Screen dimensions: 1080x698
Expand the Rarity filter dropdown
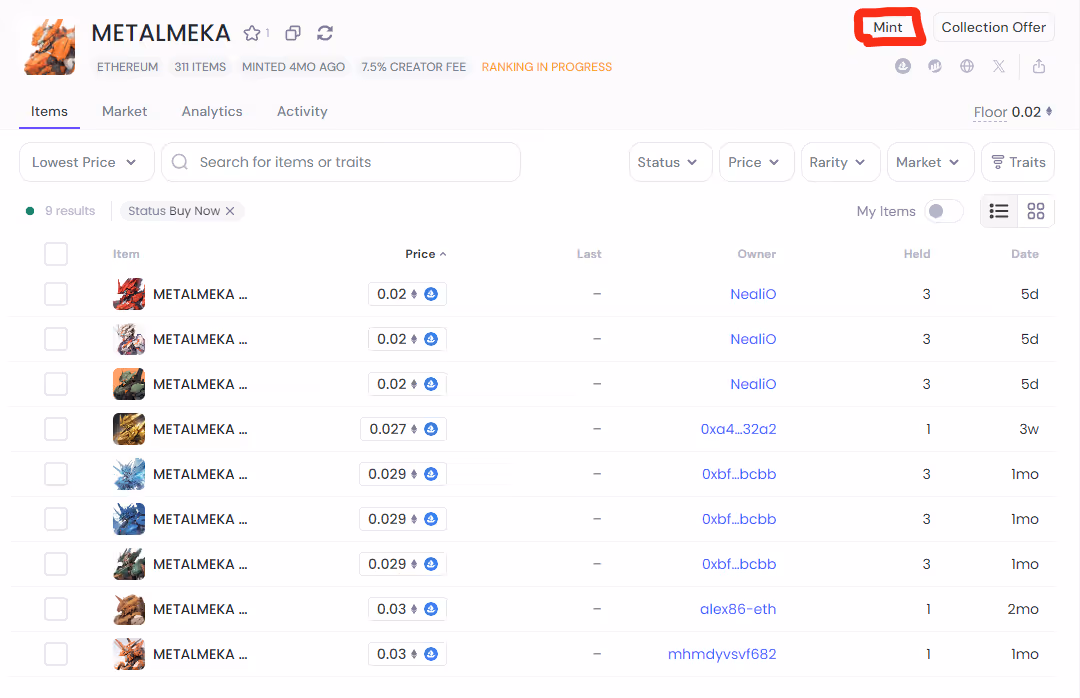tap(840, 162)
